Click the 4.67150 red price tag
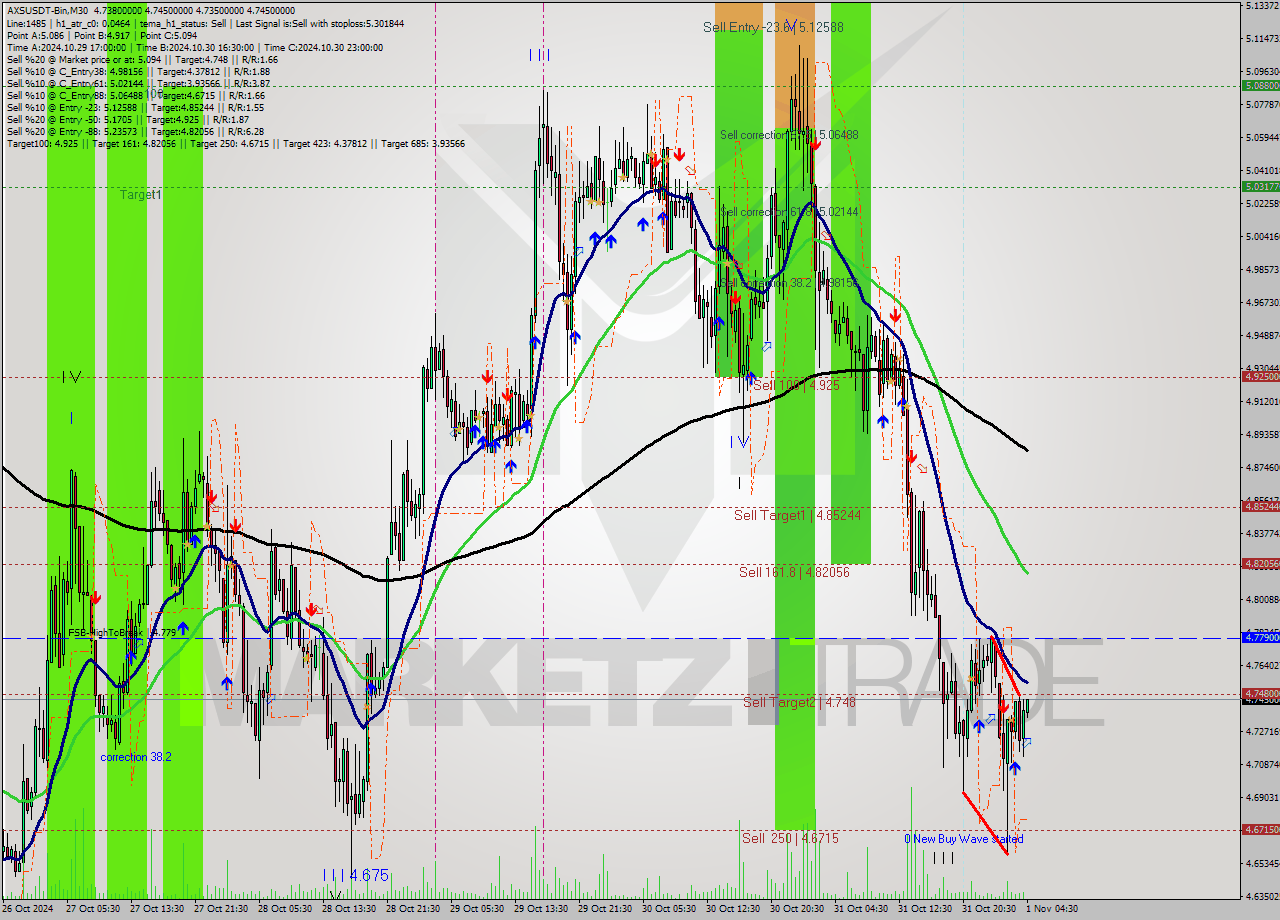1280x920 pixels. coord(1260,829)
